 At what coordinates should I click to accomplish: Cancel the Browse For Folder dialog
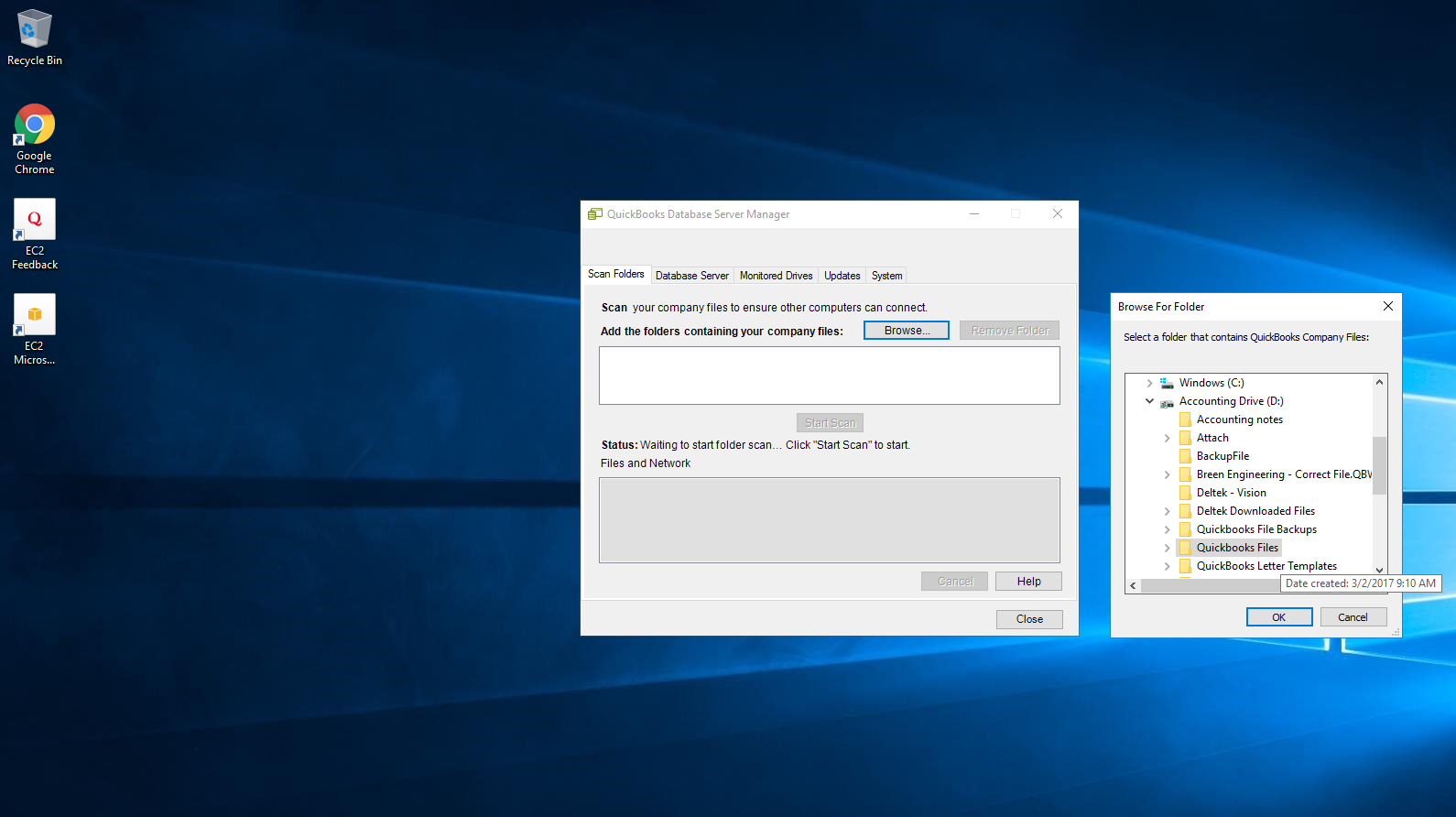[1353, 617]
